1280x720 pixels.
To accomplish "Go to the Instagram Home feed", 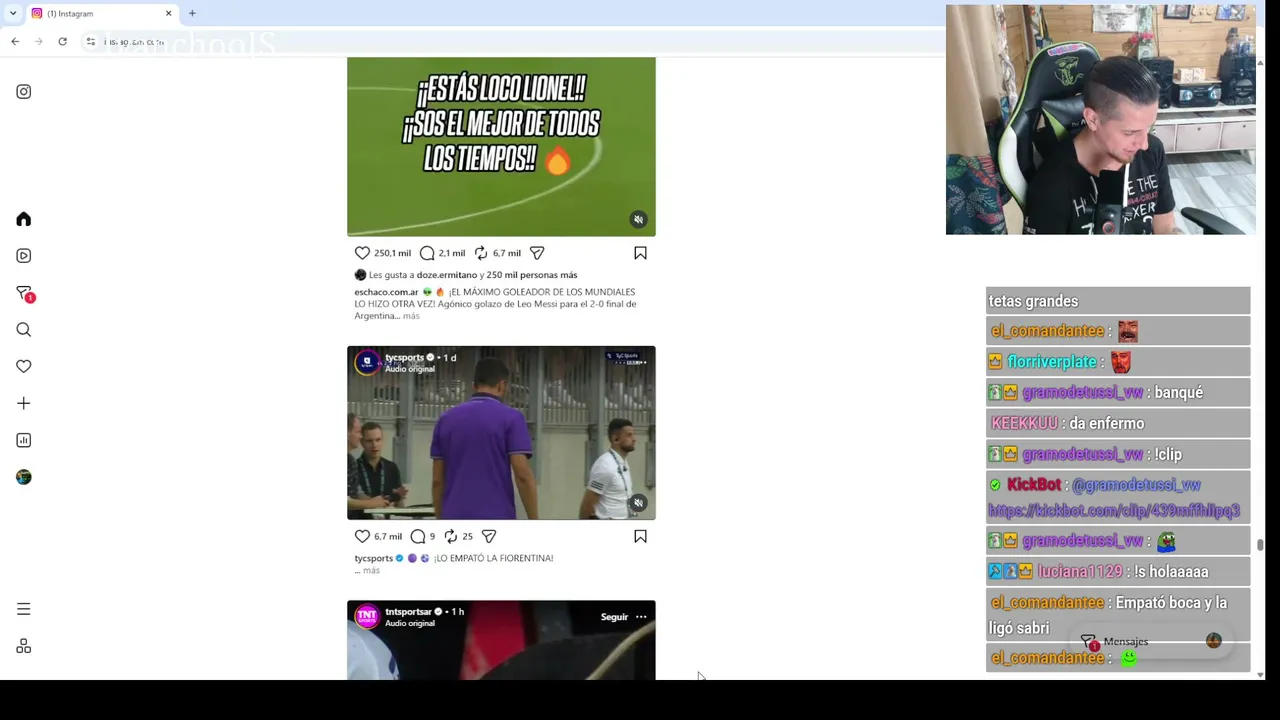I will pos(24,219).
